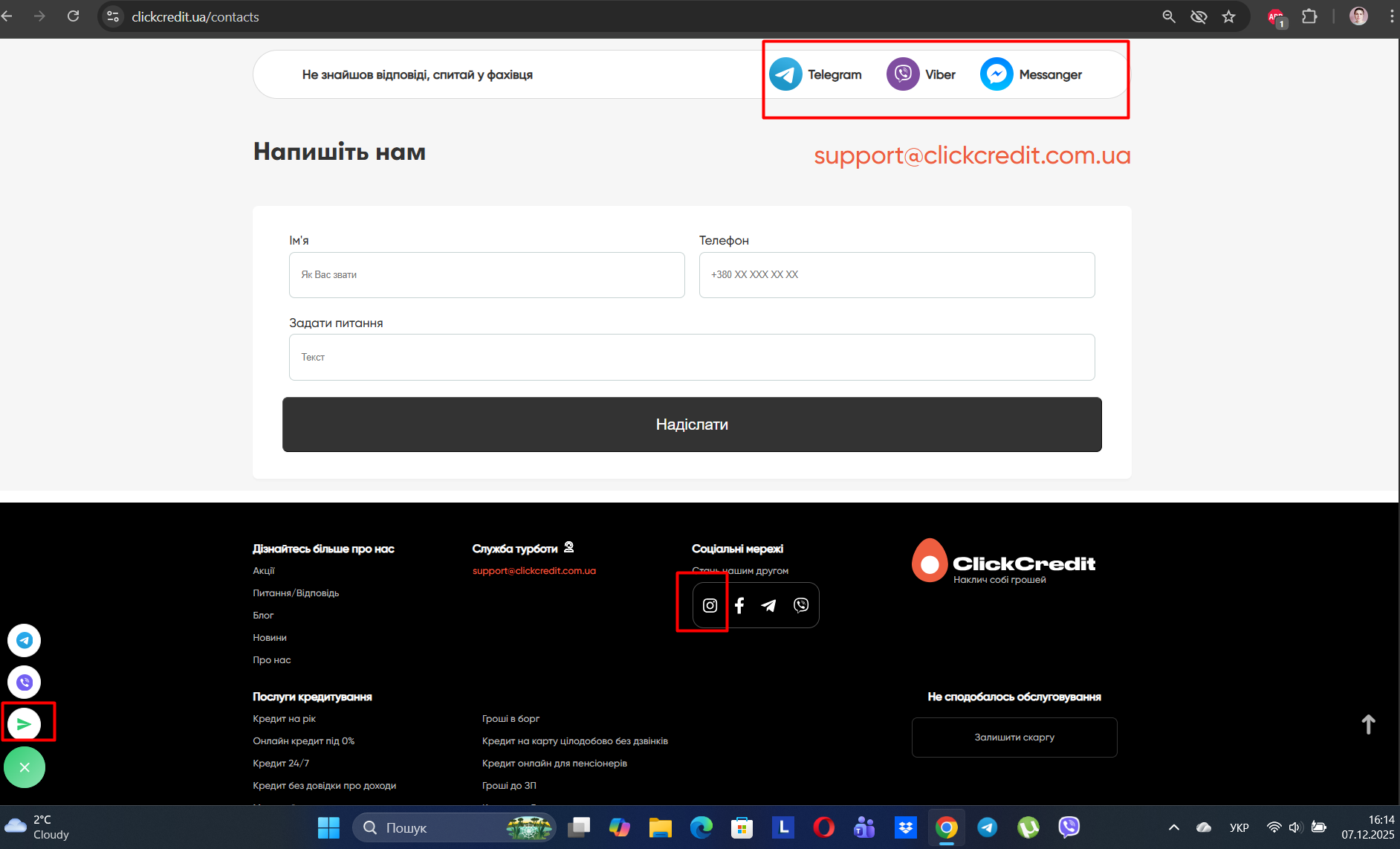This screenshot has width=1400, height=849.
Task: Reload the page in the browser
Action: pos(73,16)
